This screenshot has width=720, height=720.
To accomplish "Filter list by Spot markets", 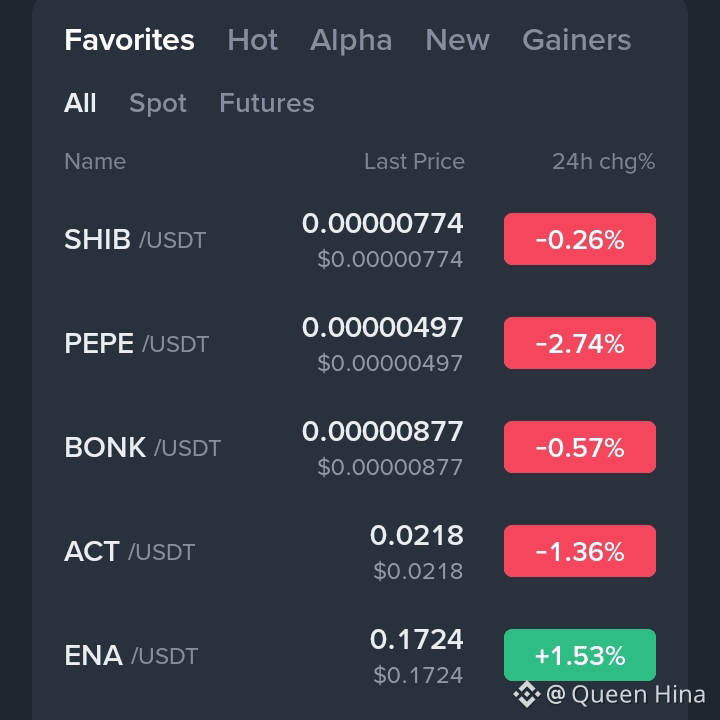I will click(x=158, y=103).
